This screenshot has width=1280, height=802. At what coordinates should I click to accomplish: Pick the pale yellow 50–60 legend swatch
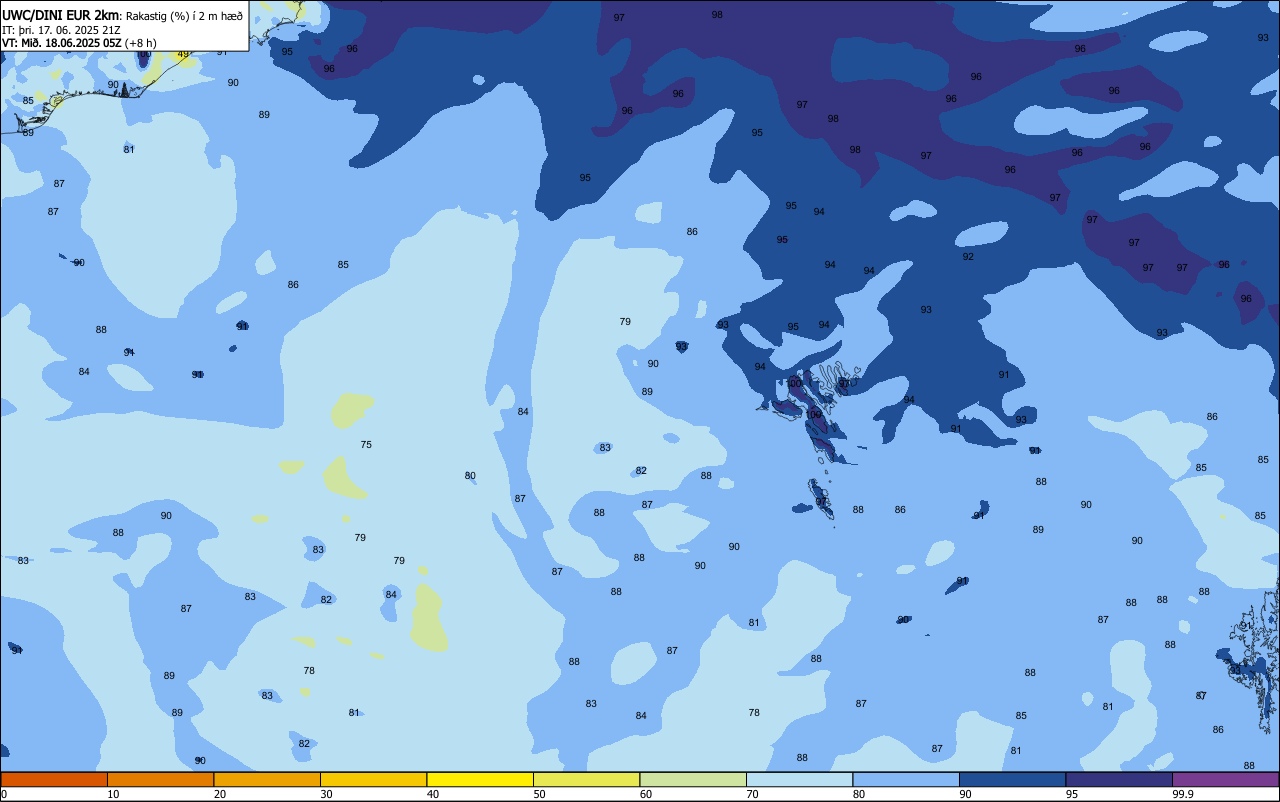tap(586, 779)
